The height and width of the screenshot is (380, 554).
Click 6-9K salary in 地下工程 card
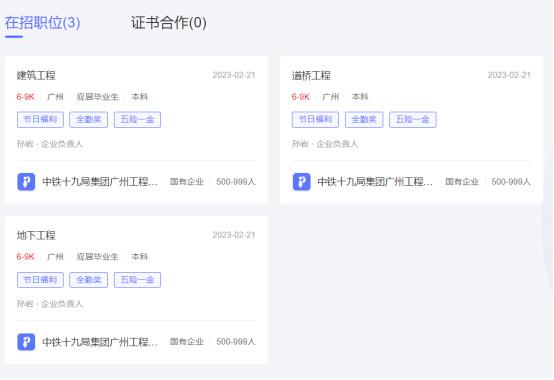point(25,257)
